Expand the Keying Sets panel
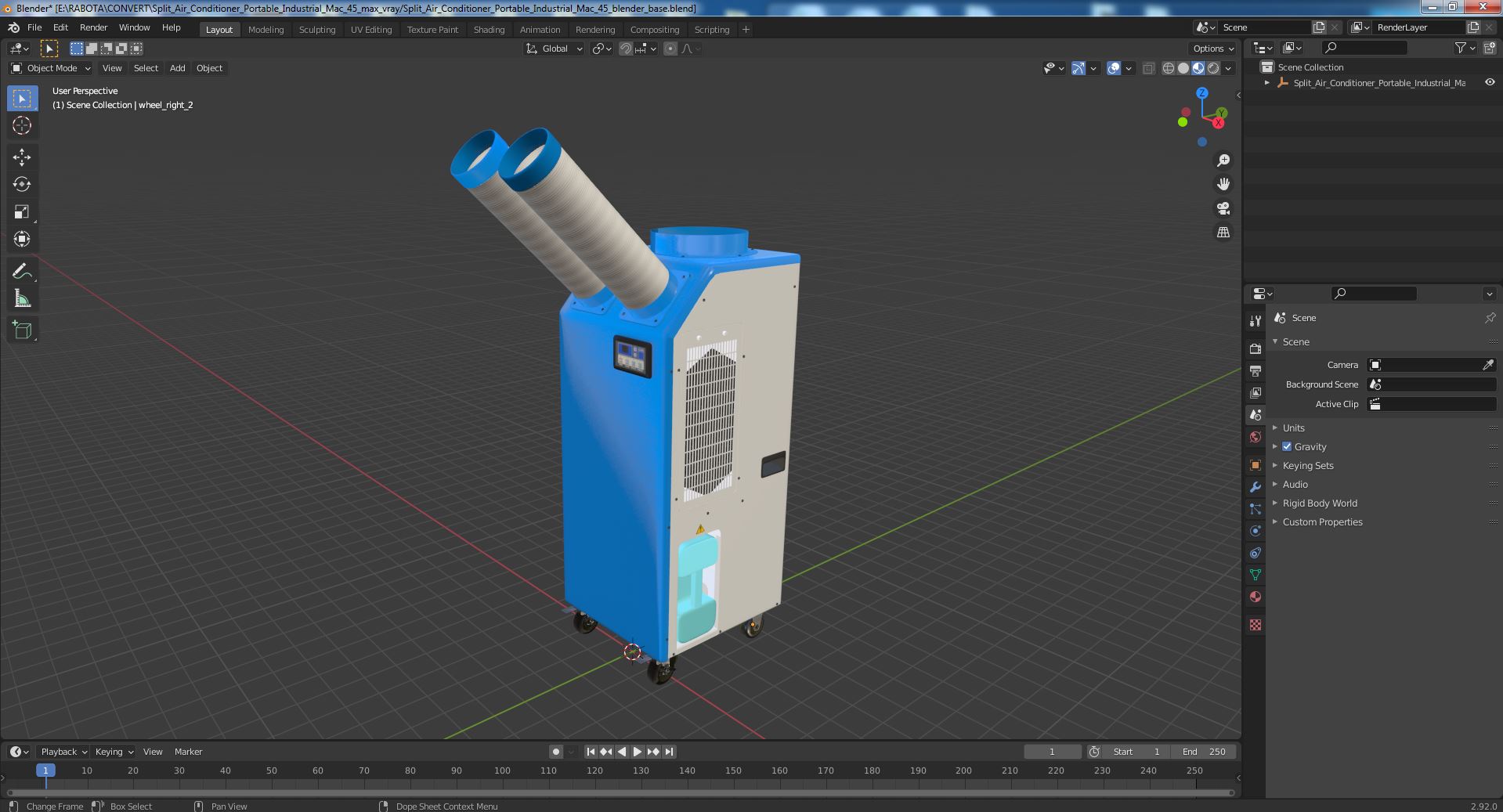 [1307, 465]
